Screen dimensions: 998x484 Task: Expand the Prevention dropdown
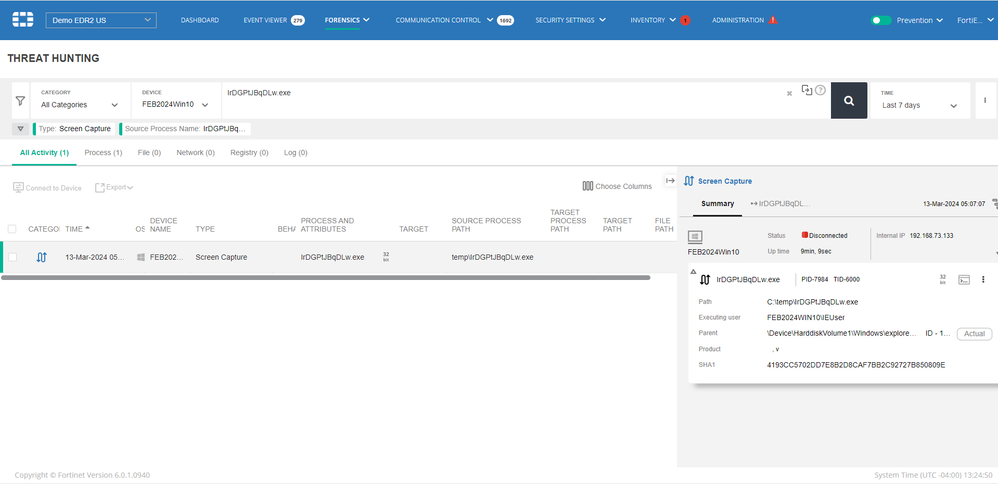tap(920, 20)
